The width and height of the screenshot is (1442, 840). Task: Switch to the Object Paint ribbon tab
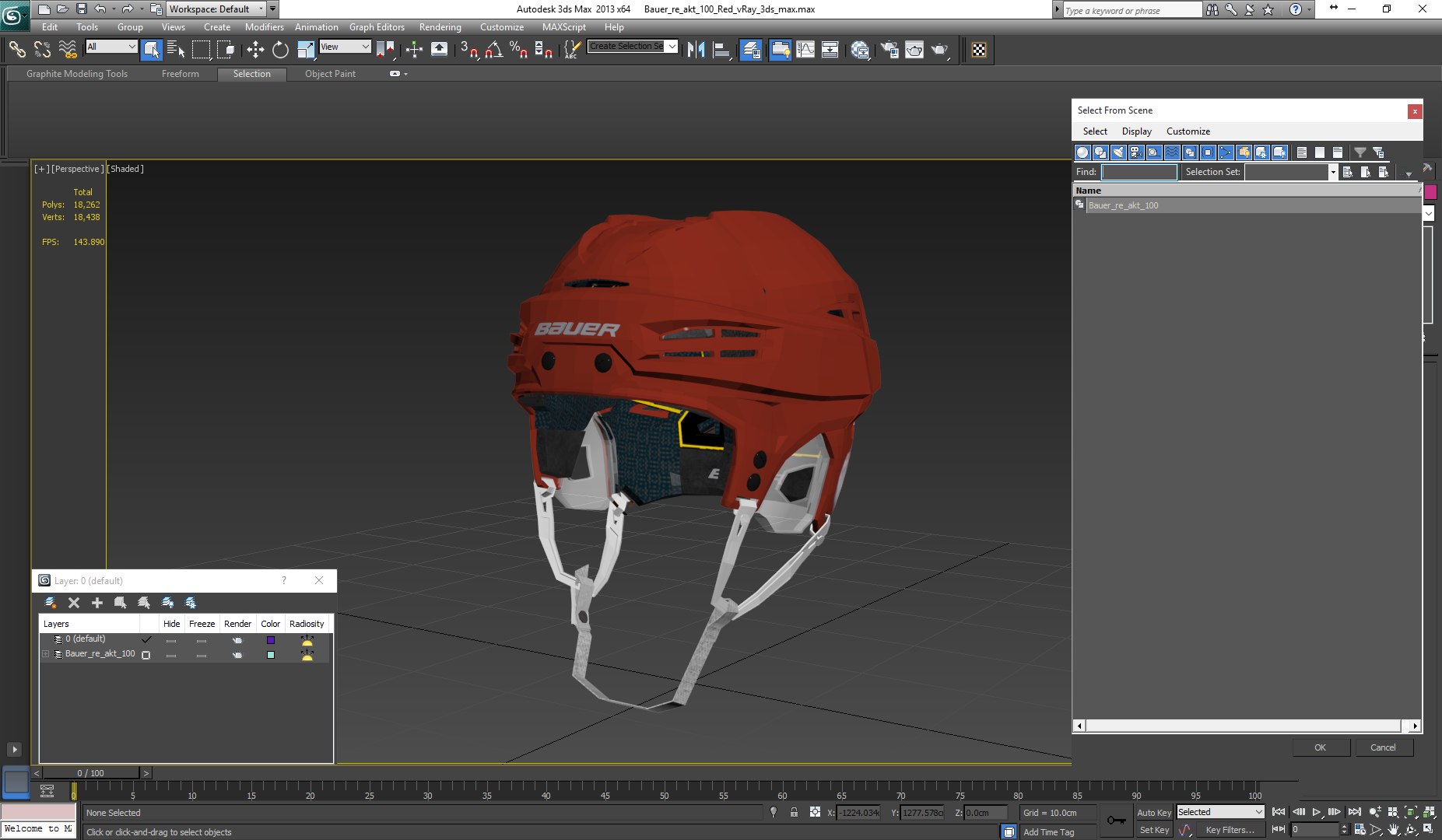(x=330, y=74)
